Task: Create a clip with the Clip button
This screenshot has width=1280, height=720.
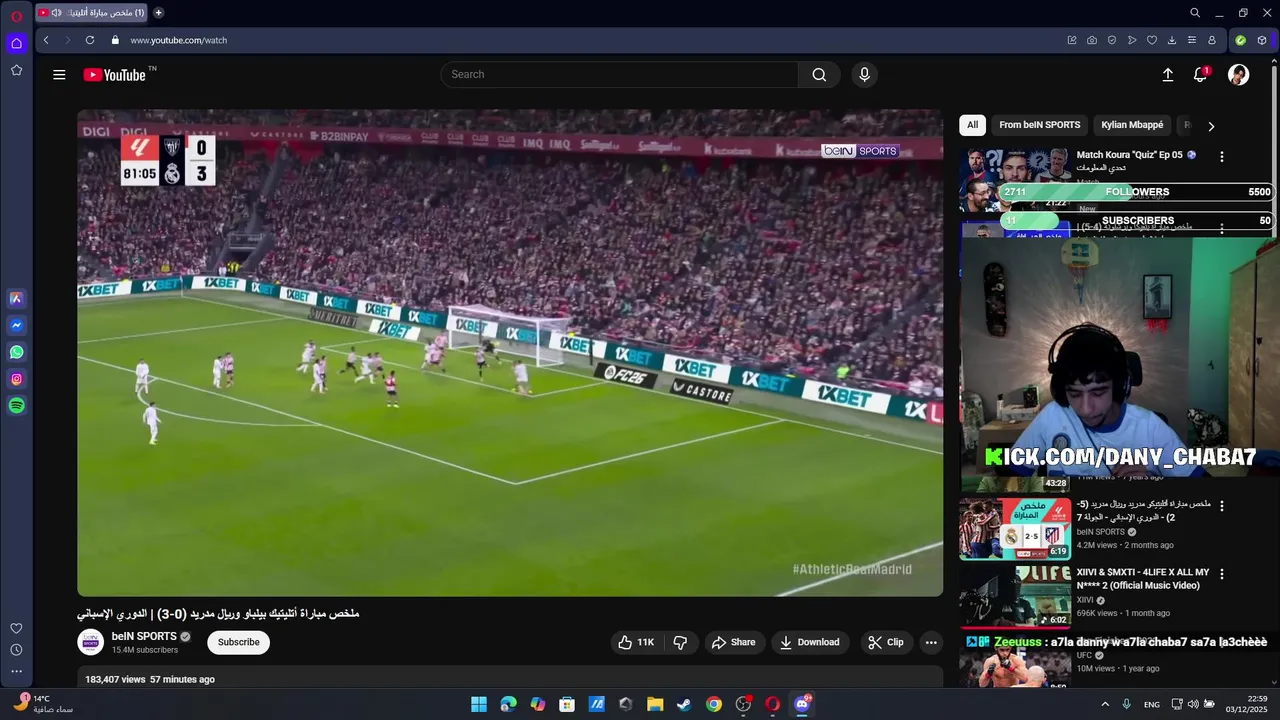Action: click(886, 642)
